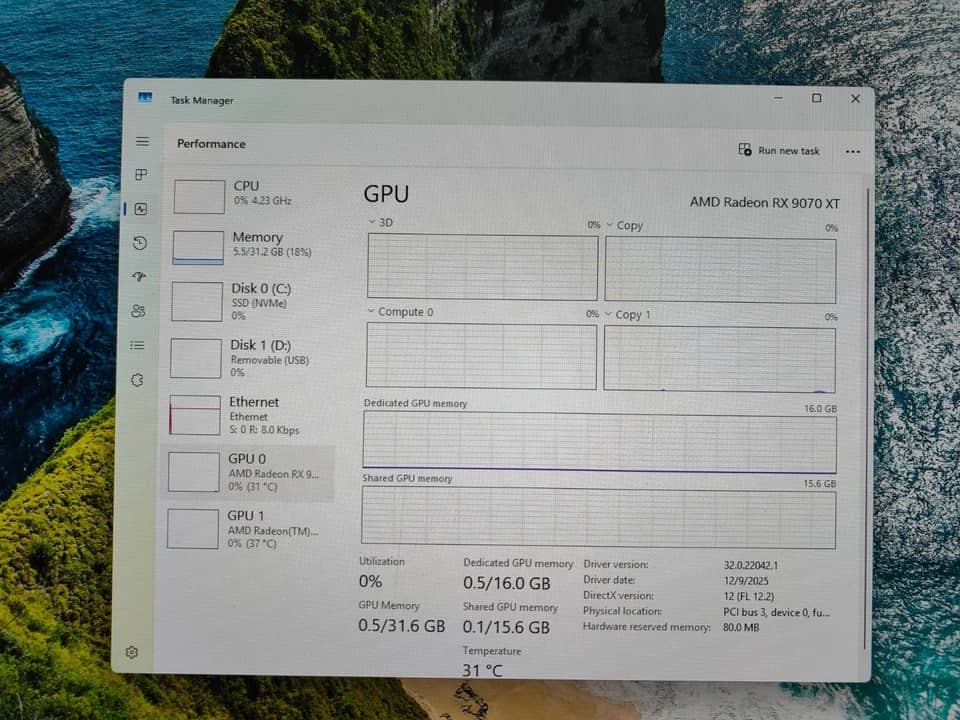This screenshot has height=720, width=960.
Task: Click the Performance page heading
Action: [211, 144]
